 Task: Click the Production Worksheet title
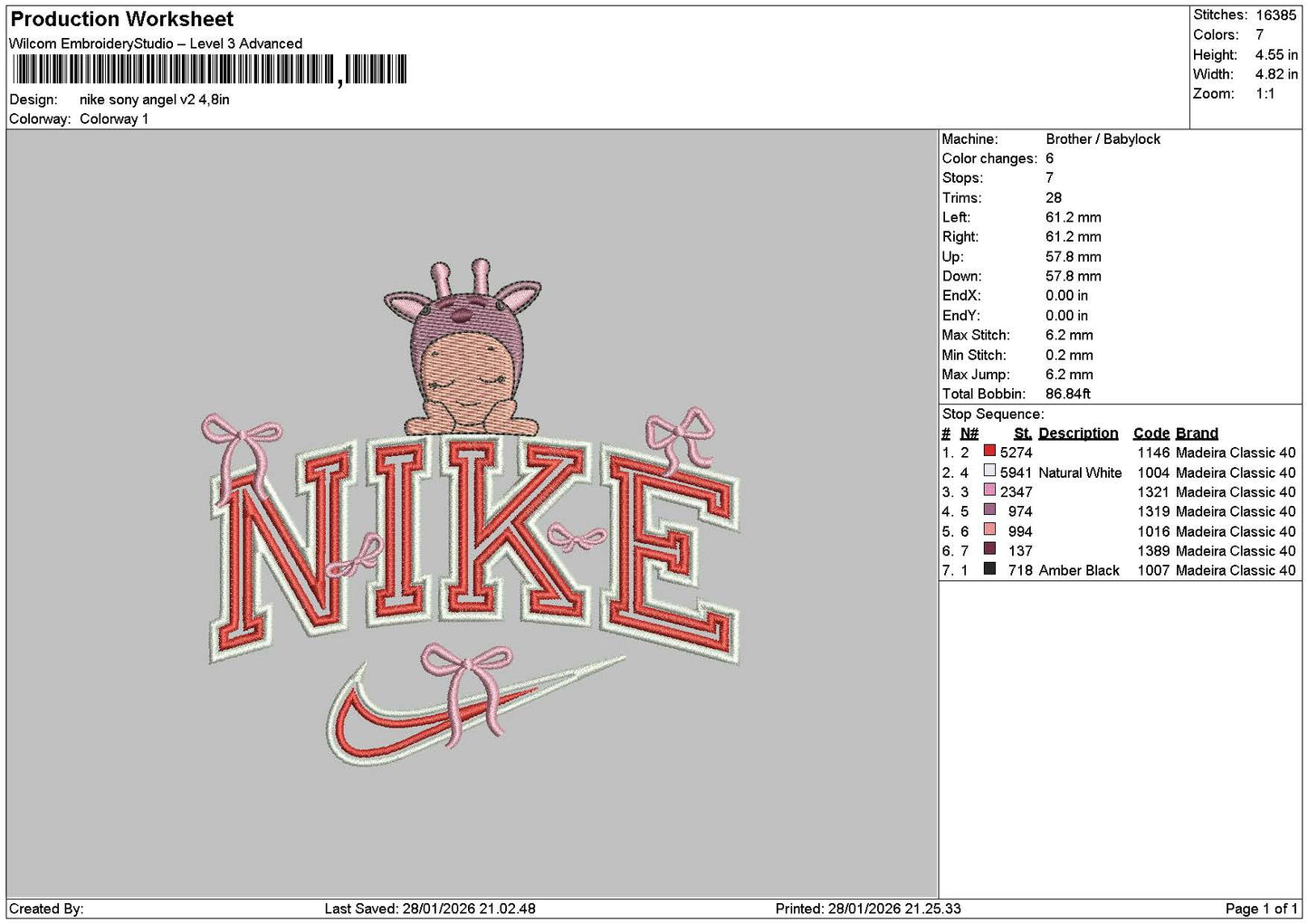(122, 19)
